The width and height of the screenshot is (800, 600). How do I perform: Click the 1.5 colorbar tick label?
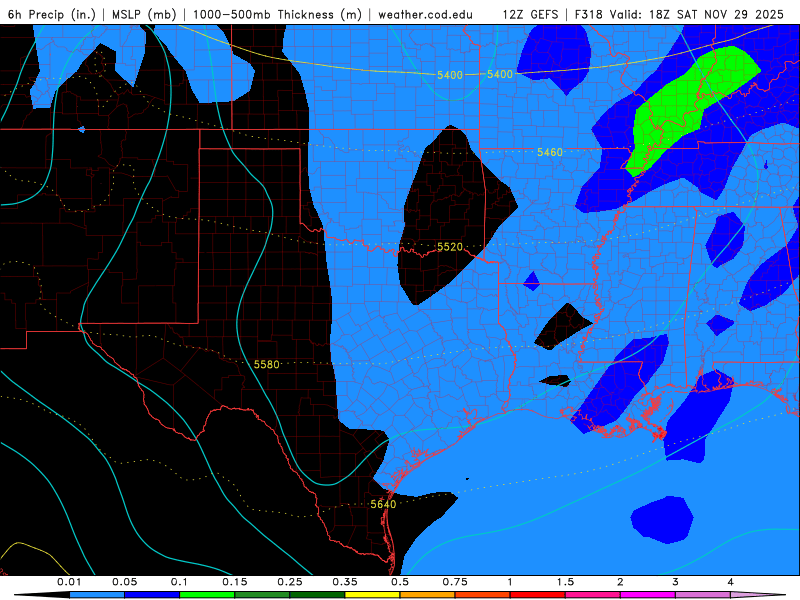pos(565,582)
